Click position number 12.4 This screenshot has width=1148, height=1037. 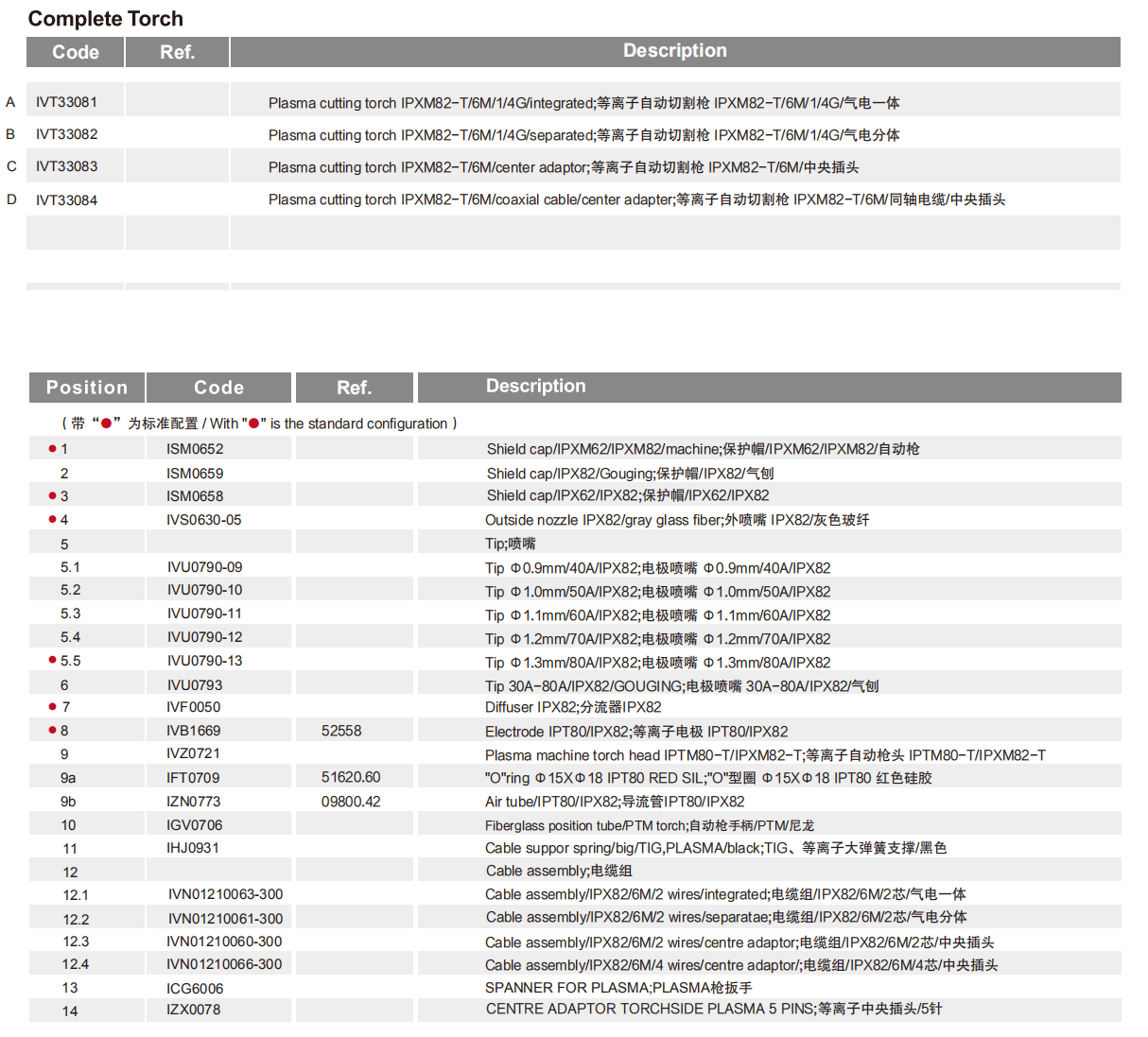tap(76, 964)
